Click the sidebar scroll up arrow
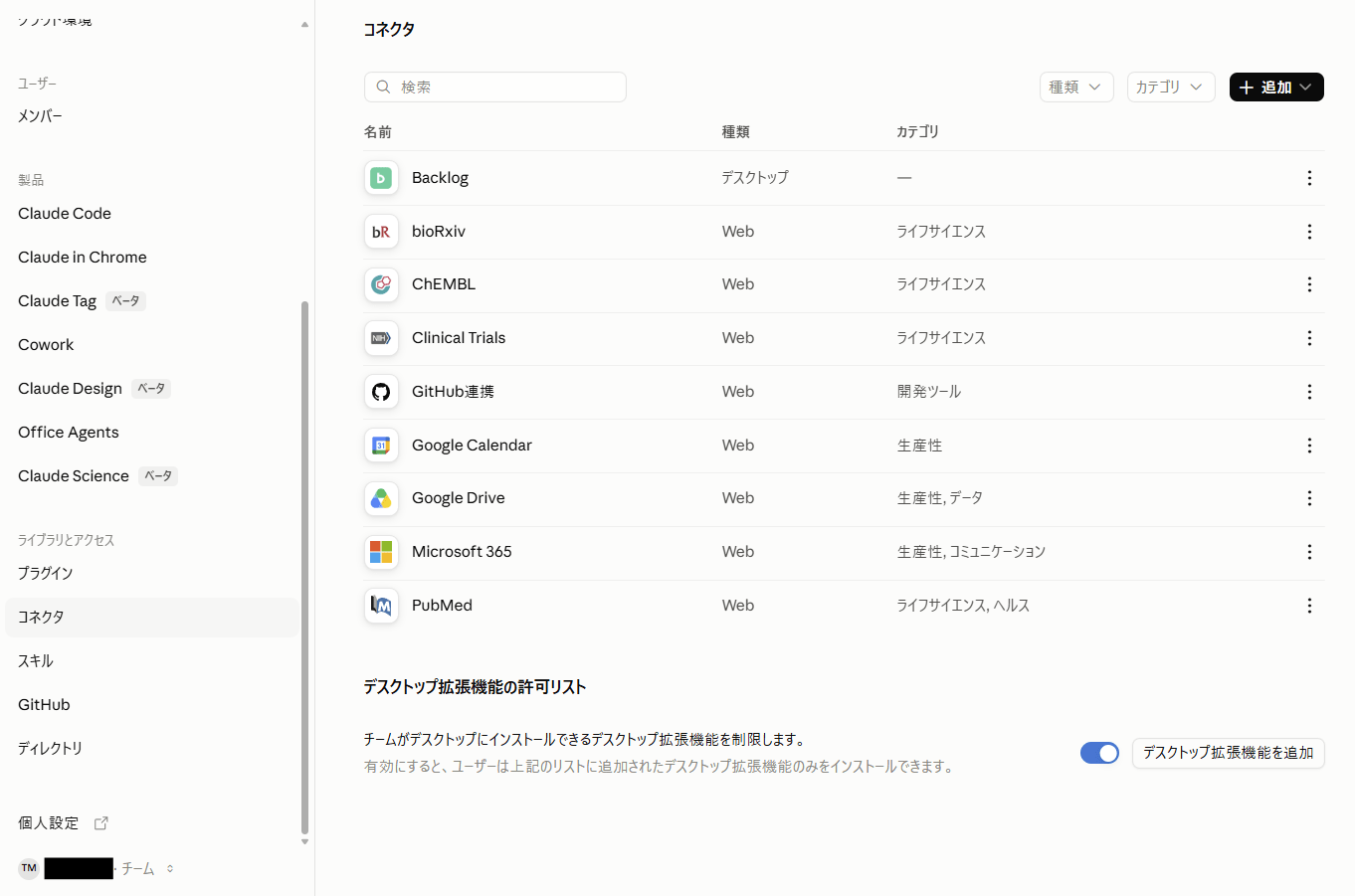The height and width of the screenshot is (896, 1355). tap(304, 24)
